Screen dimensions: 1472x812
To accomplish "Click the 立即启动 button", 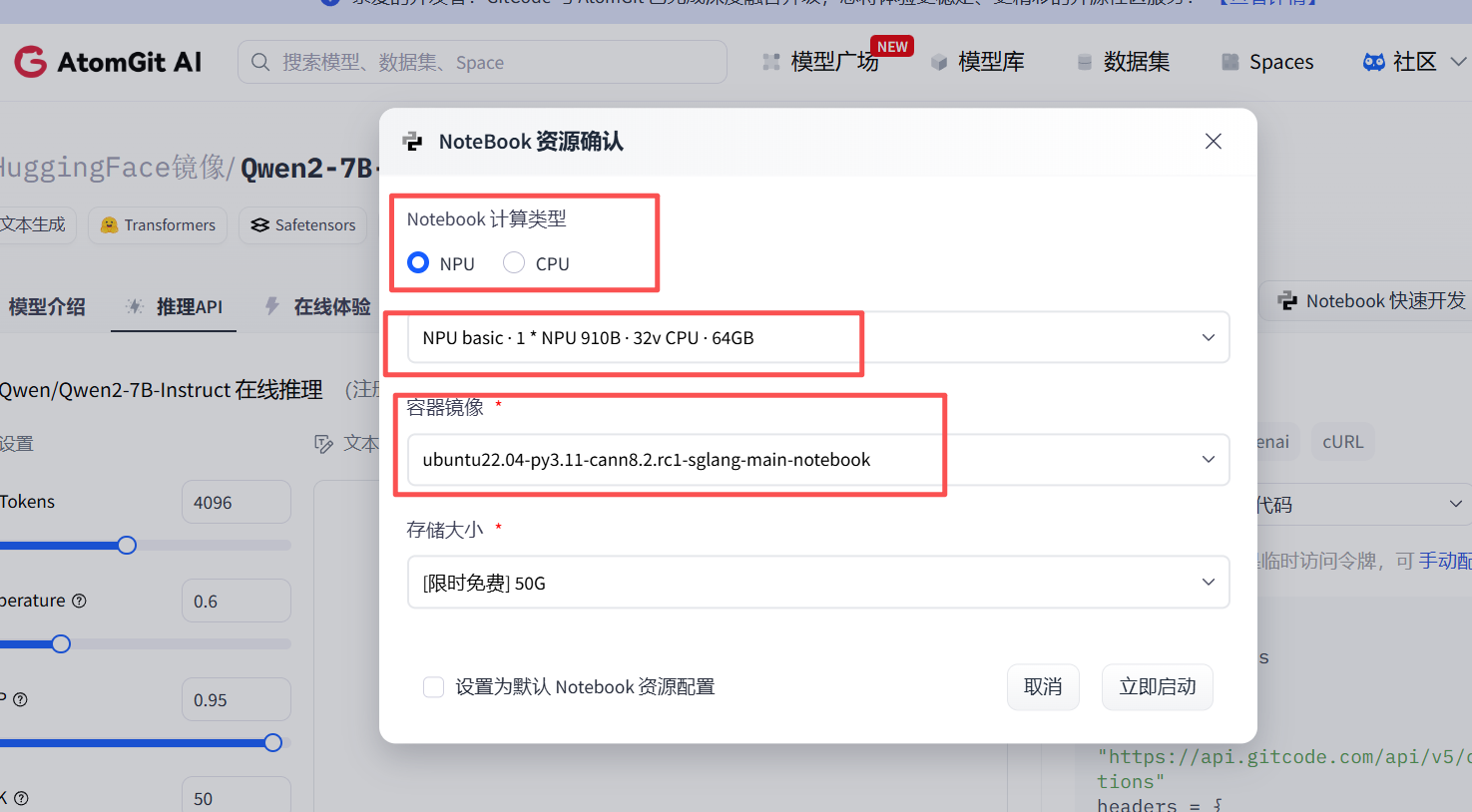I will [x=1158, y=687].
